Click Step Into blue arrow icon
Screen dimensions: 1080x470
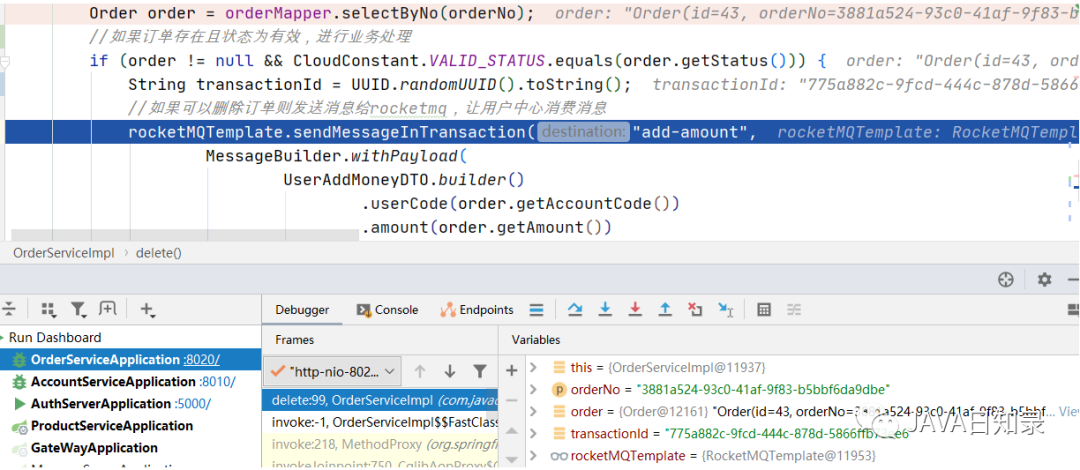(605, 309)
